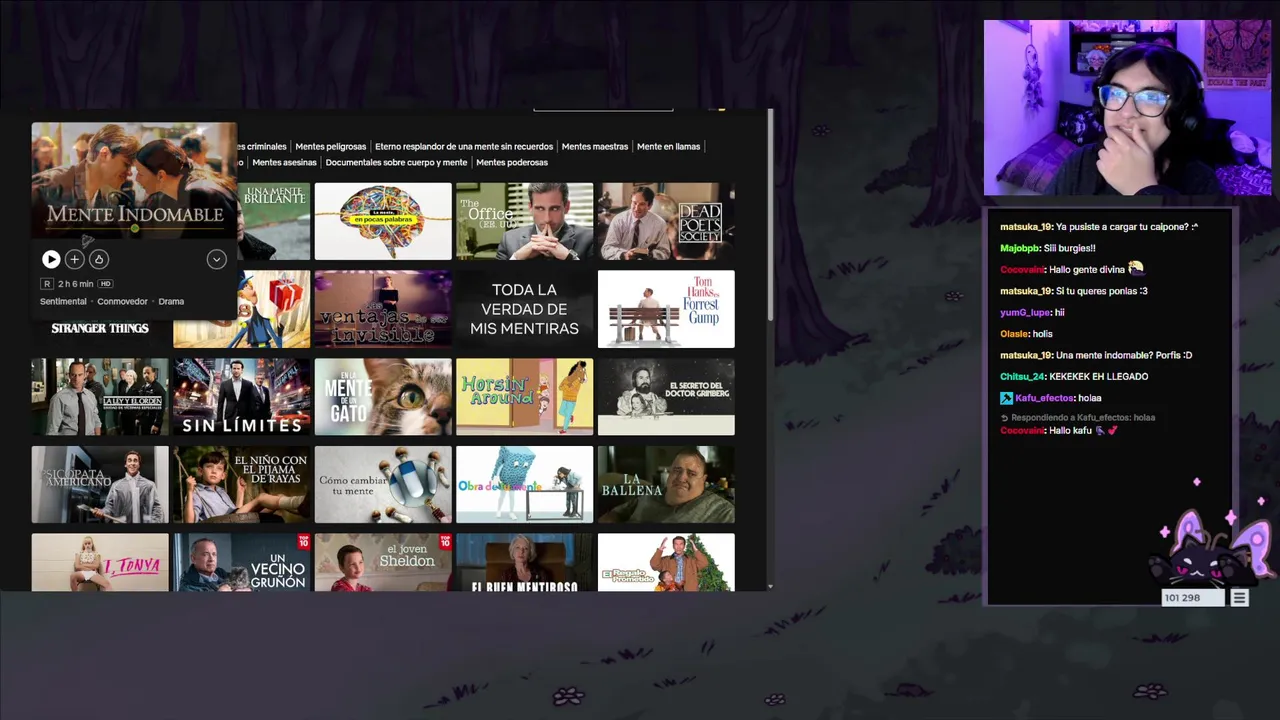Open the Mentes poderosas category
1280x720 pixels.
point(512,162)
